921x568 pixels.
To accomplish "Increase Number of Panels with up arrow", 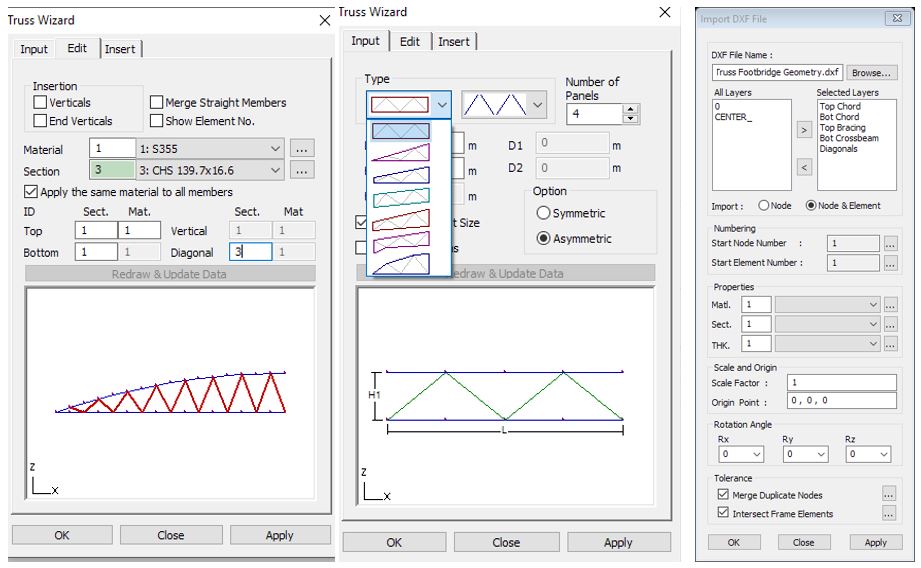I will [630, 109].
